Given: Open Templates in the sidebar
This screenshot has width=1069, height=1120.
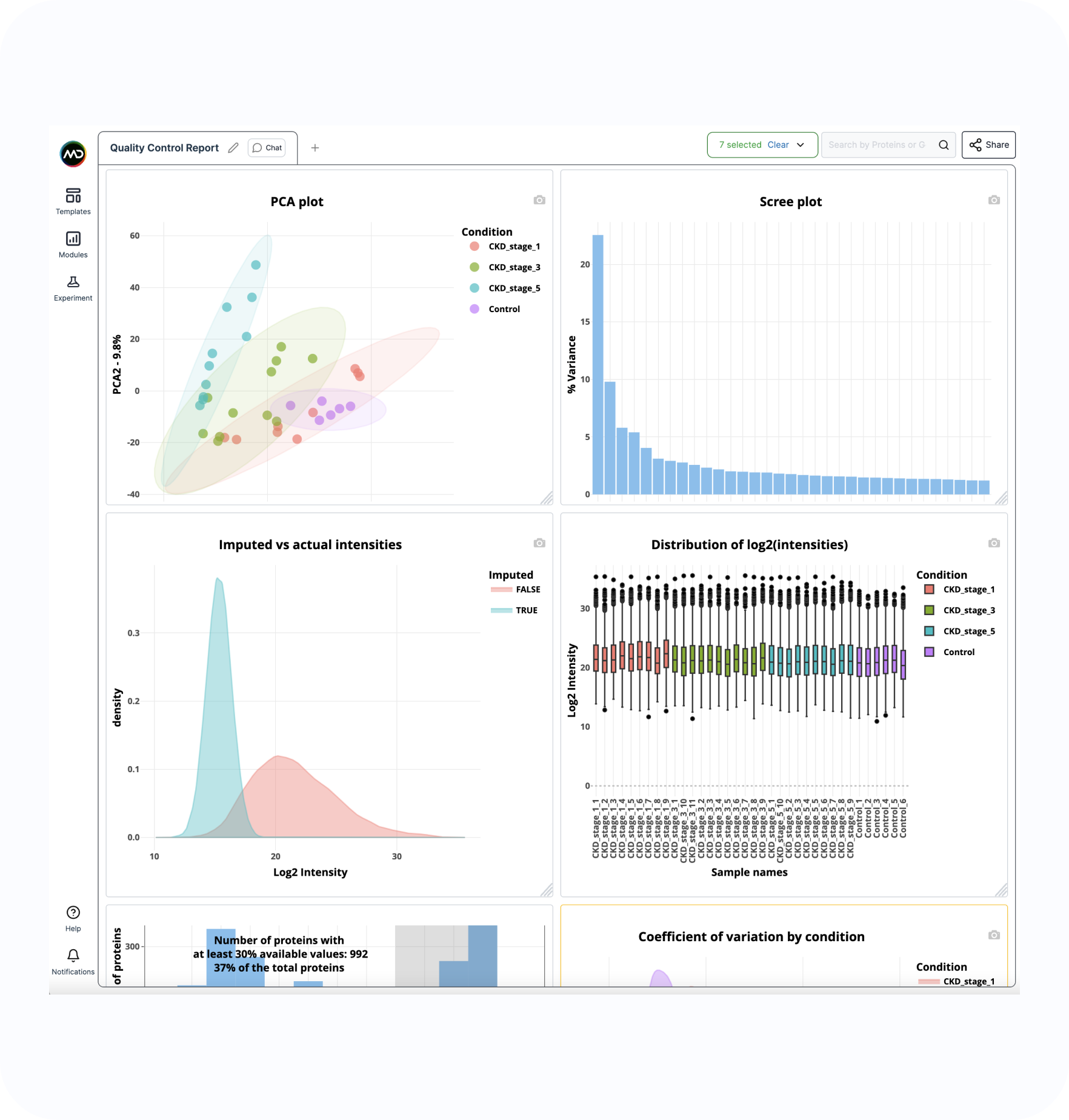Looking at the screenshot, I should 73,201.
